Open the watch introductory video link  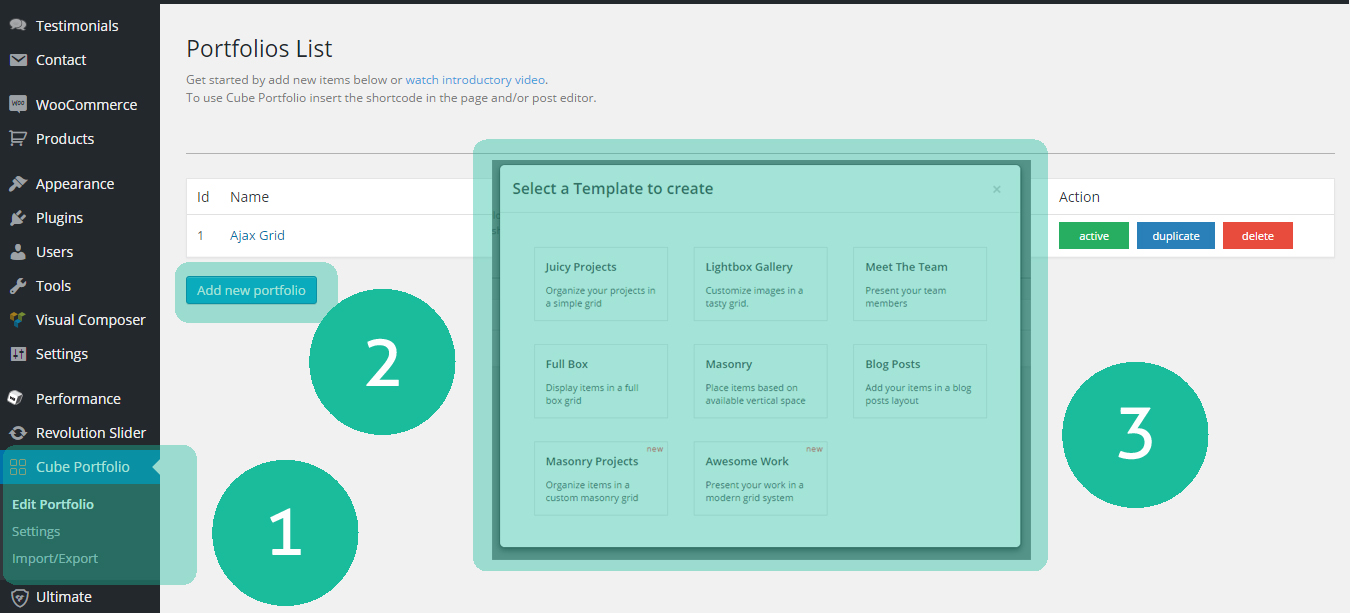tap(475, 80)
